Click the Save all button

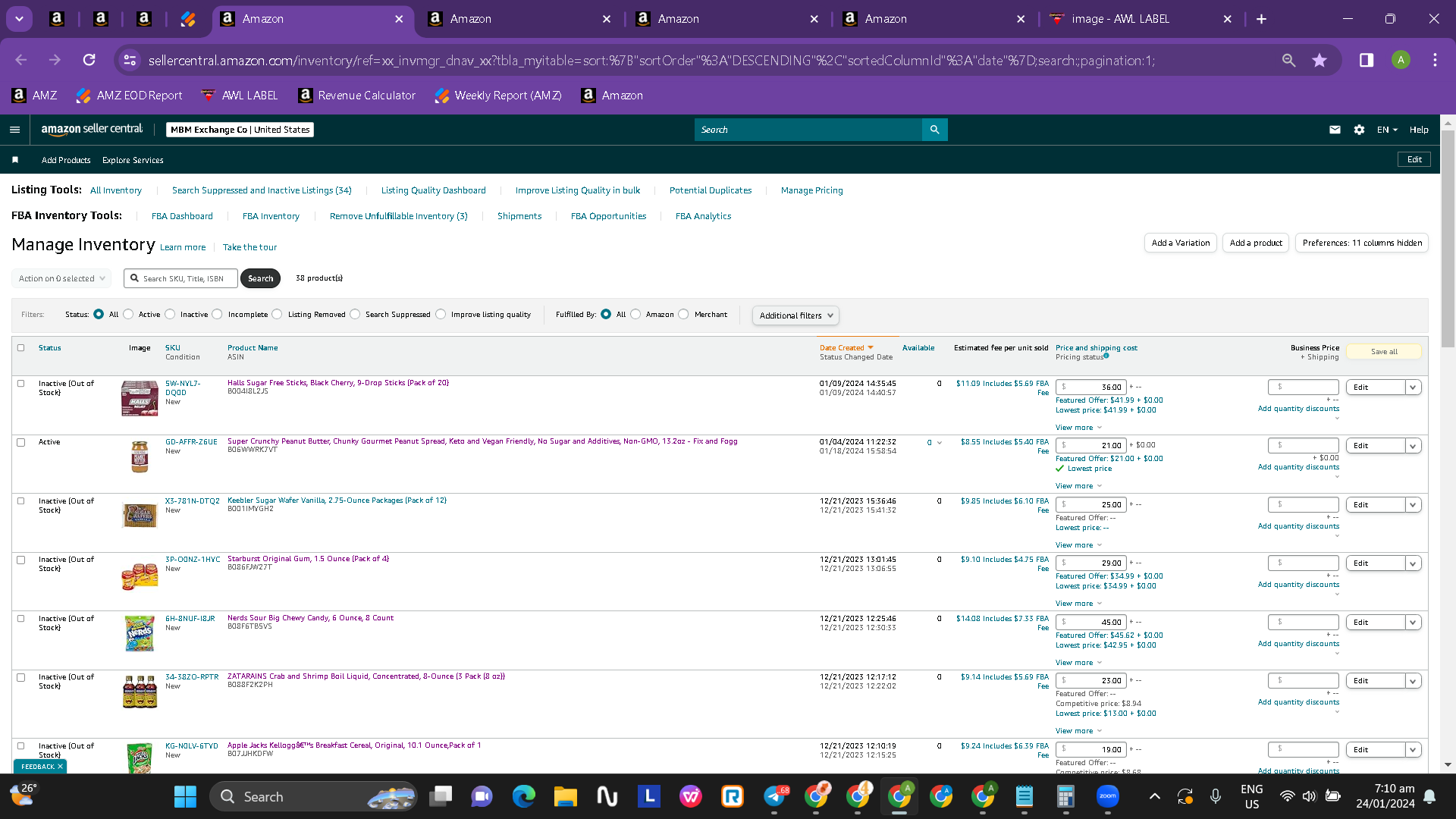coord(1384,352)
